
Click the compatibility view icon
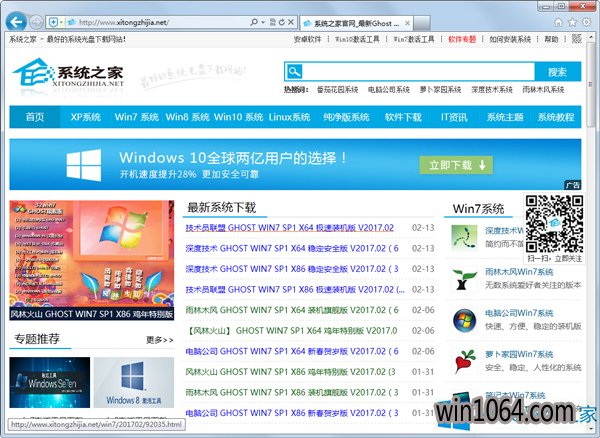[x=272, y=22]
